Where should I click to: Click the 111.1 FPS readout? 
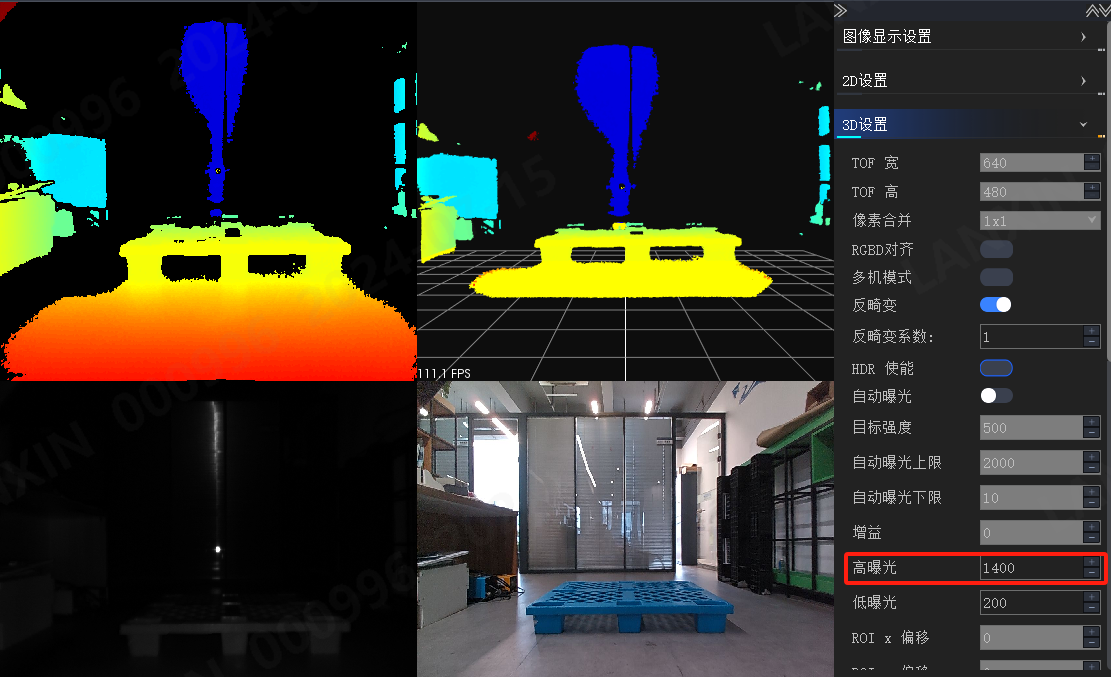pos(444,374)
